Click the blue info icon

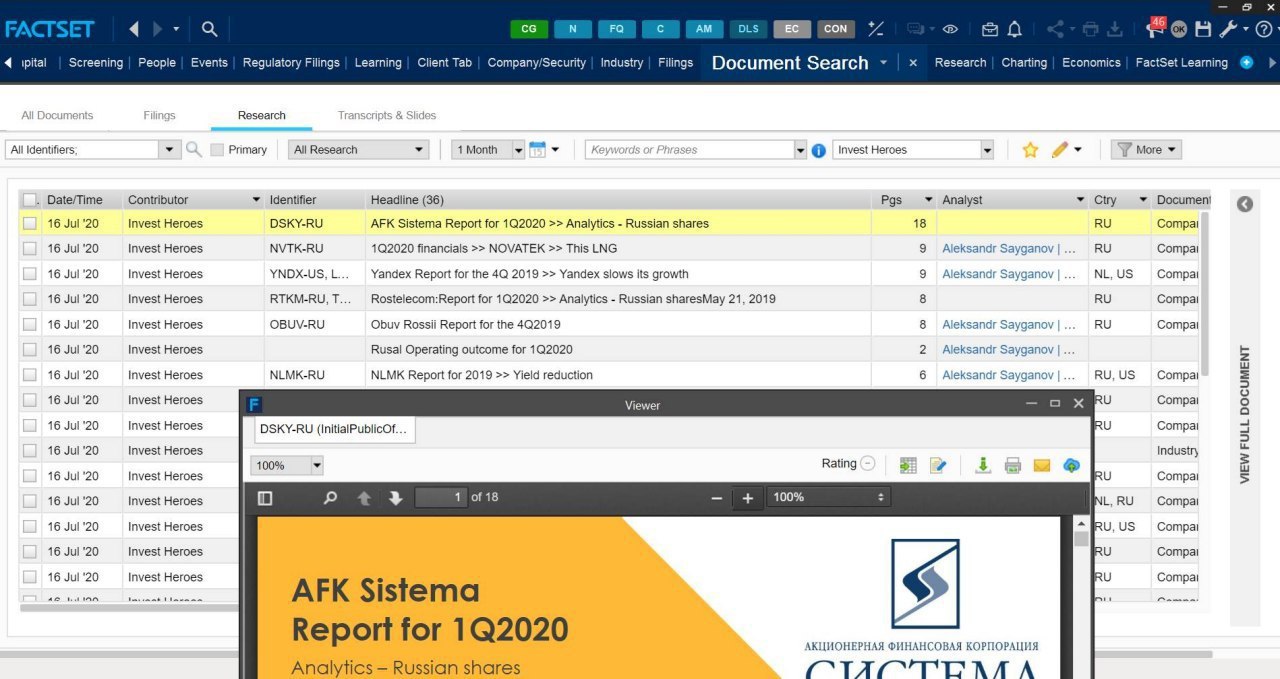point(818,150)
